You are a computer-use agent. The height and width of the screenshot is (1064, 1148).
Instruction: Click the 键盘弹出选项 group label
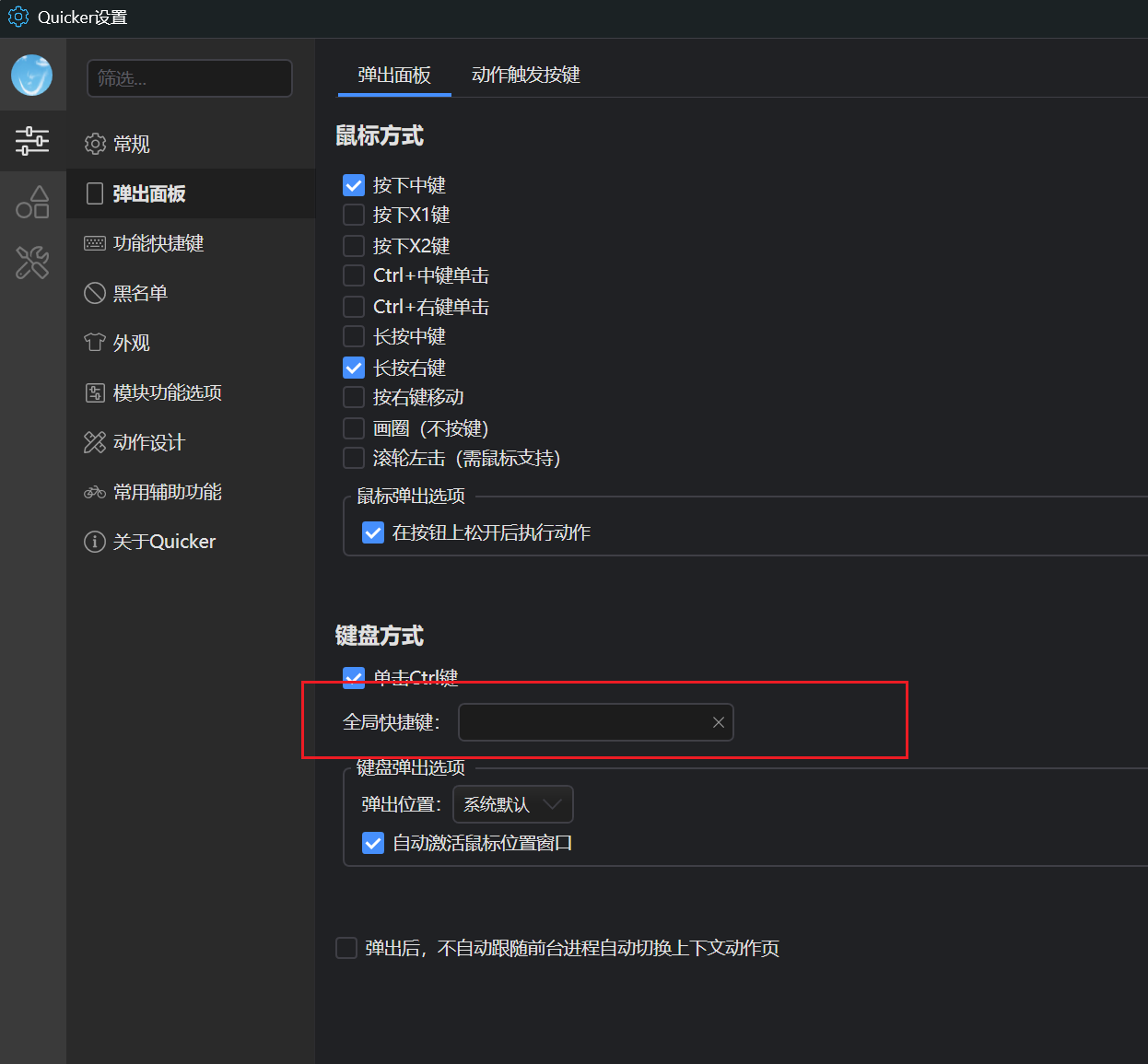point(411,767)
